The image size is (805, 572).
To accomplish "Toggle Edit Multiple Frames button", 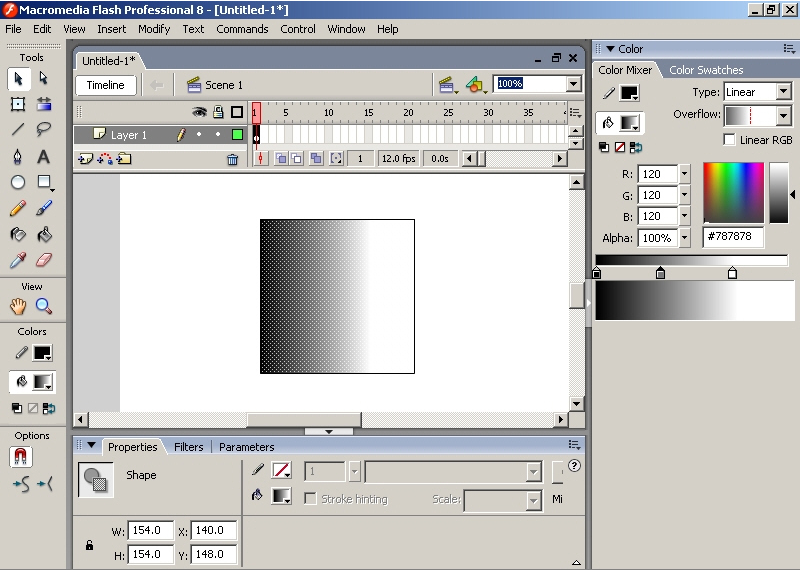I will pos(316,159).
